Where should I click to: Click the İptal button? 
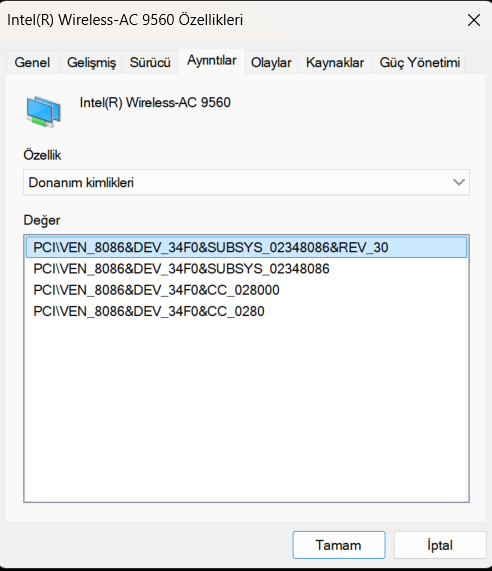tap(440, 545)
